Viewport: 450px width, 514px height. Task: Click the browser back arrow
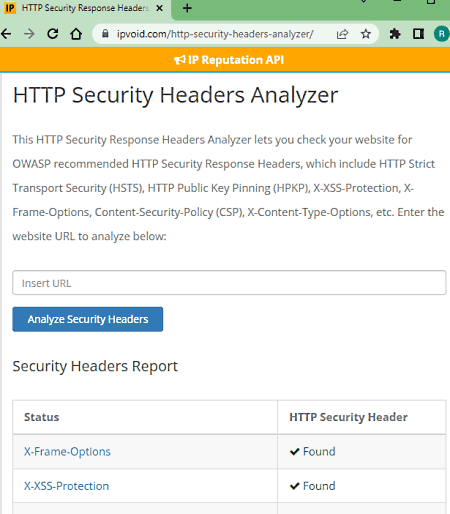click(x=6, y=34)
